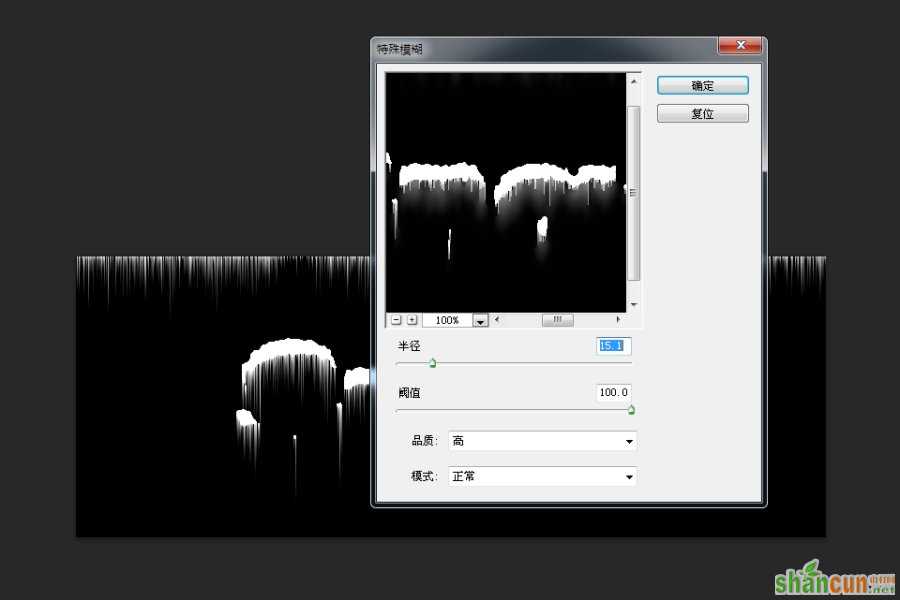Click preview scroll-up arrow
The width and height of the screenshot is (900, 600).
pos(634,82)
